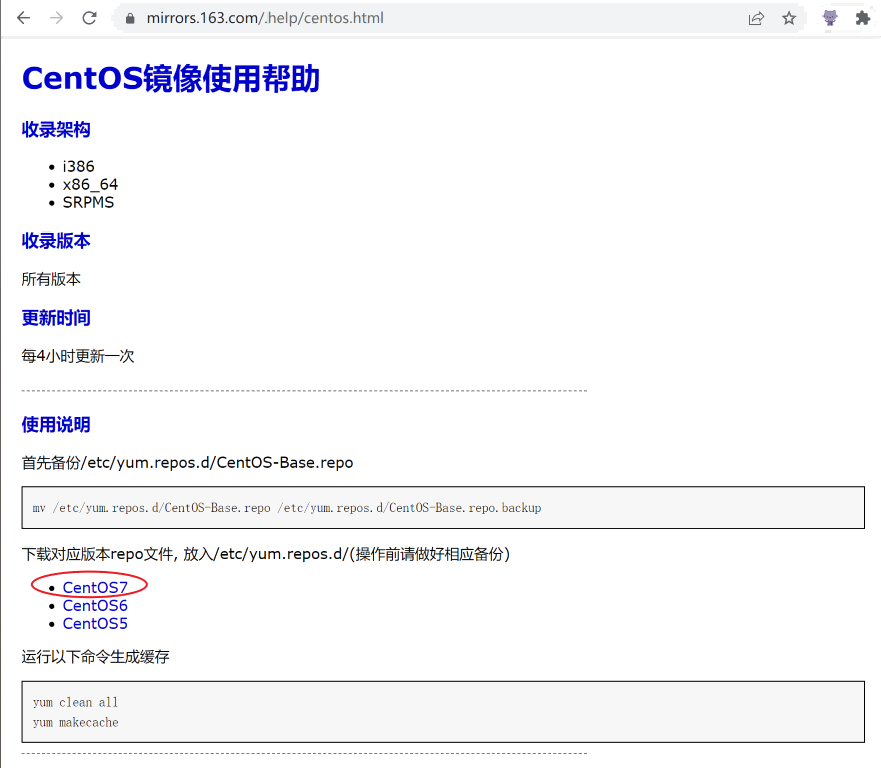Reload the current page
881x768 pixels.
pyautogui.click(x=90, y=18)
